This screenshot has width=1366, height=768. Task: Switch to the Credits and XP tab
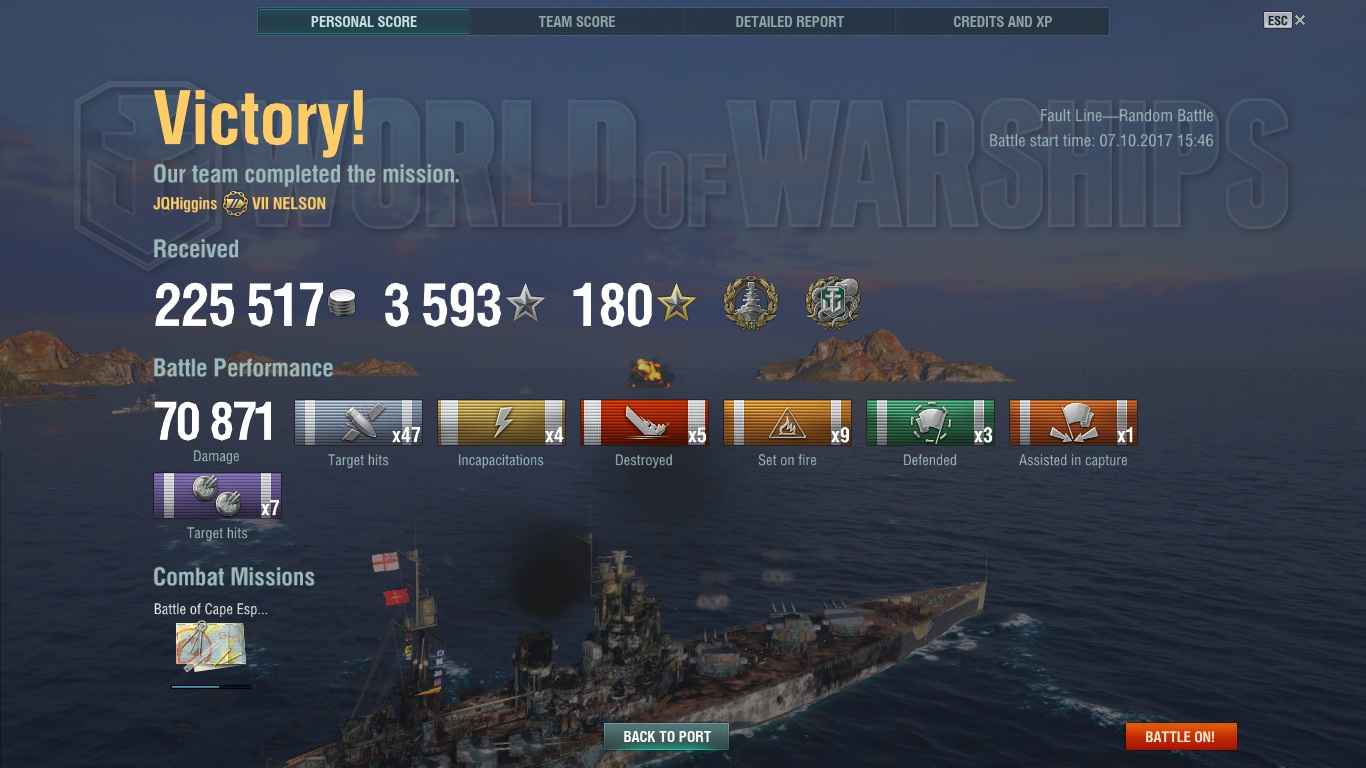pyautogui.click(x=1003, y=21)
